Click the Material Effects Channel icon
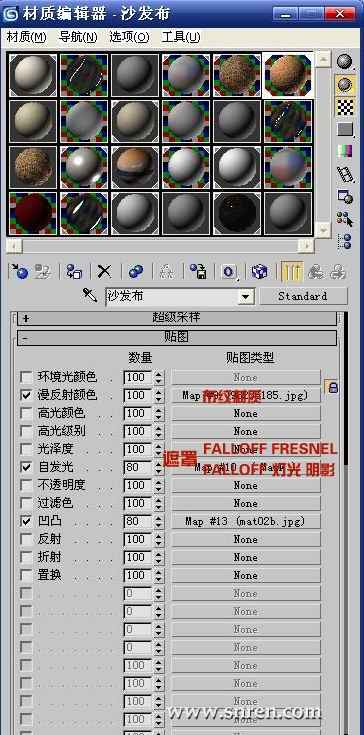This screenshot has height=735, width=364. [x=229, y=271]
